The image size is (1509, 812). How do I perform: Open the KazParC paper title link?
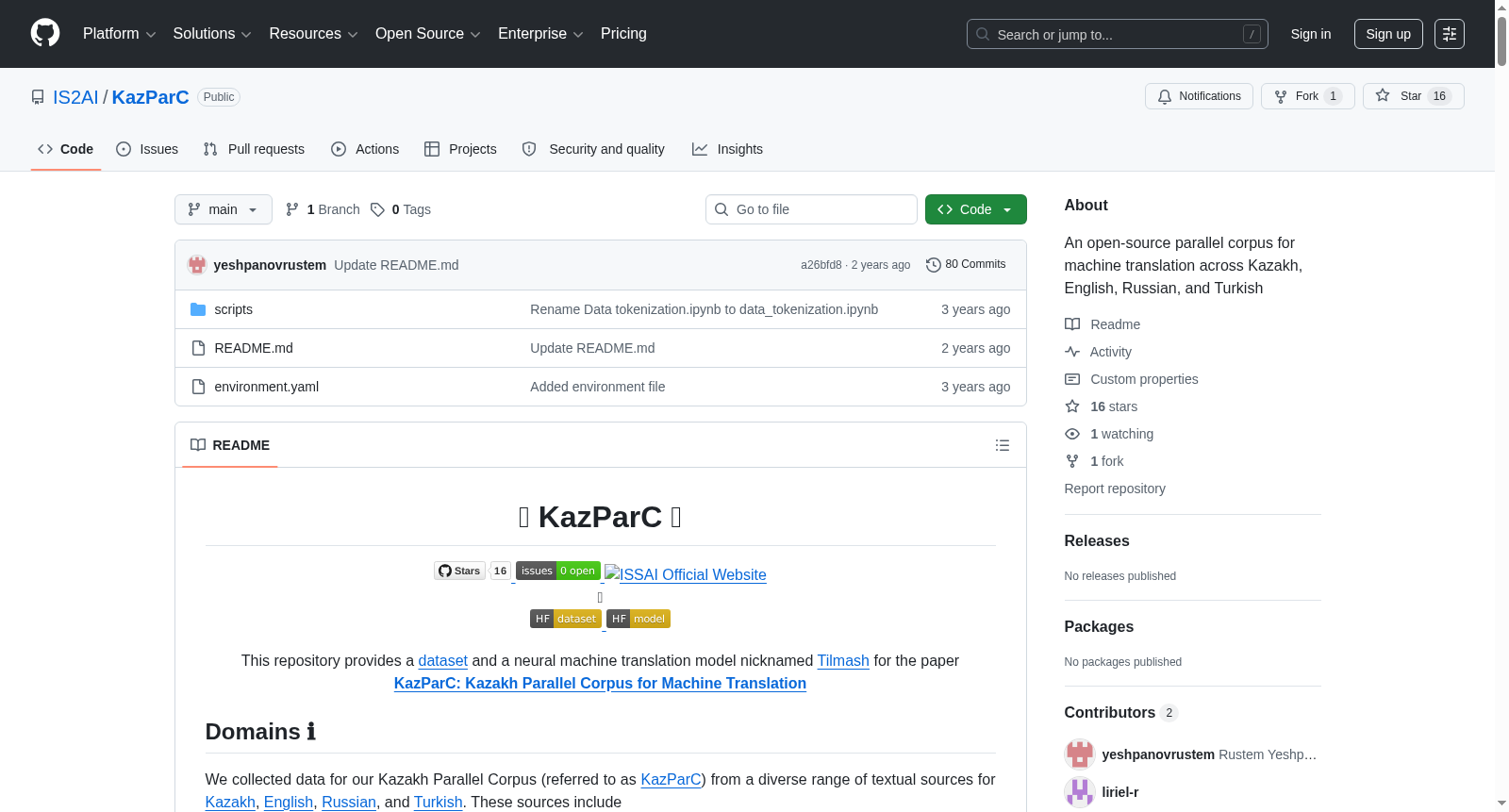pyautogui.click(x=600, y=684)
